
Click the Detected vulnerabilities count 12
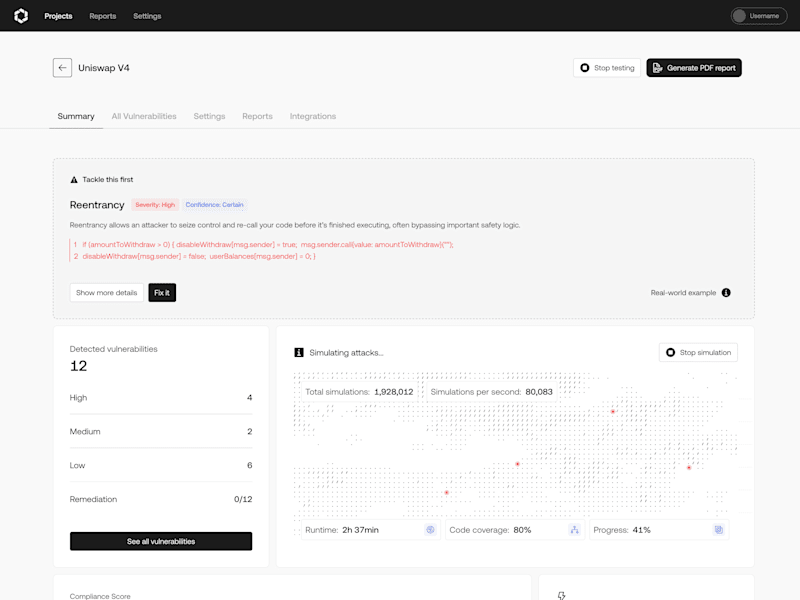(79, 366)
